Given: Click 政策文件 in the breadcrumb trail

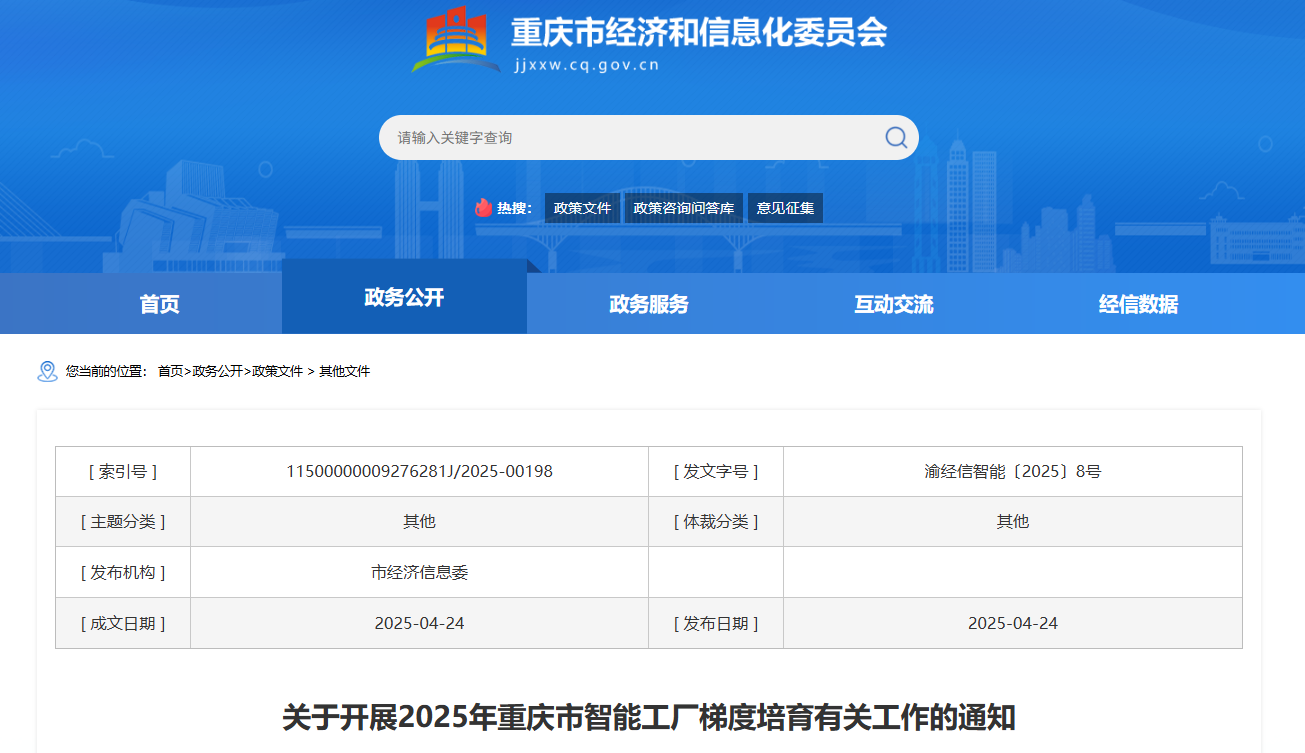Looking at the screenshot, I should 277,371.
